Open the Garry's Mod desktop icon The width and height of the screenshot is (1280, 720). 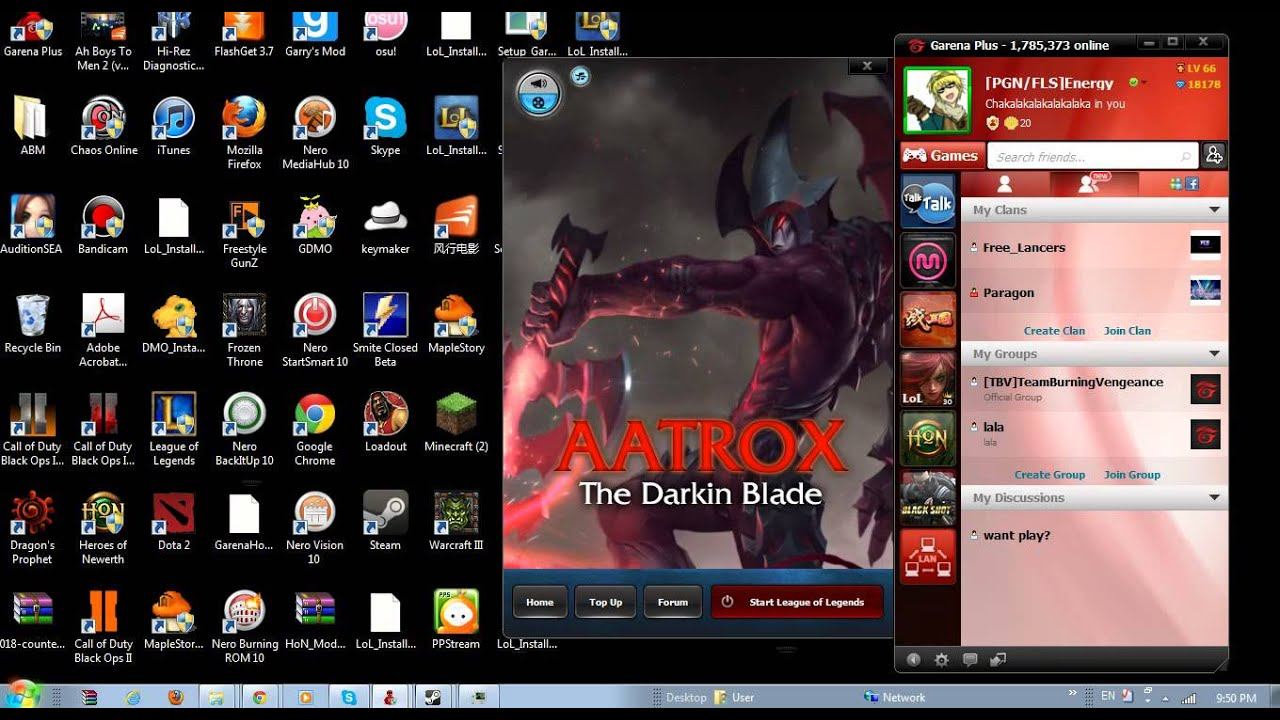click(x=315, y=34)
